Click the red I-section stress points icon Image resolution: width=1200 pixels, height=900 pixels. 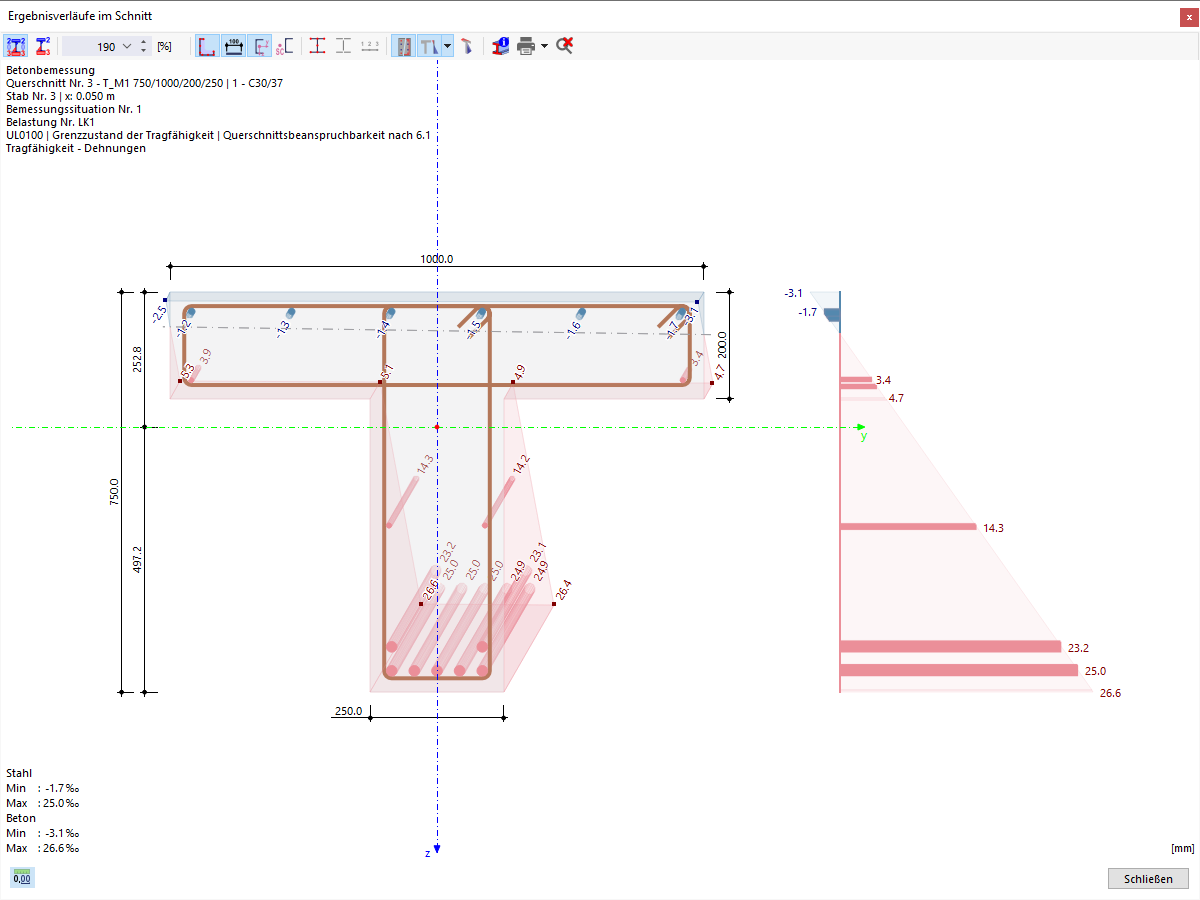click(317, 46)
